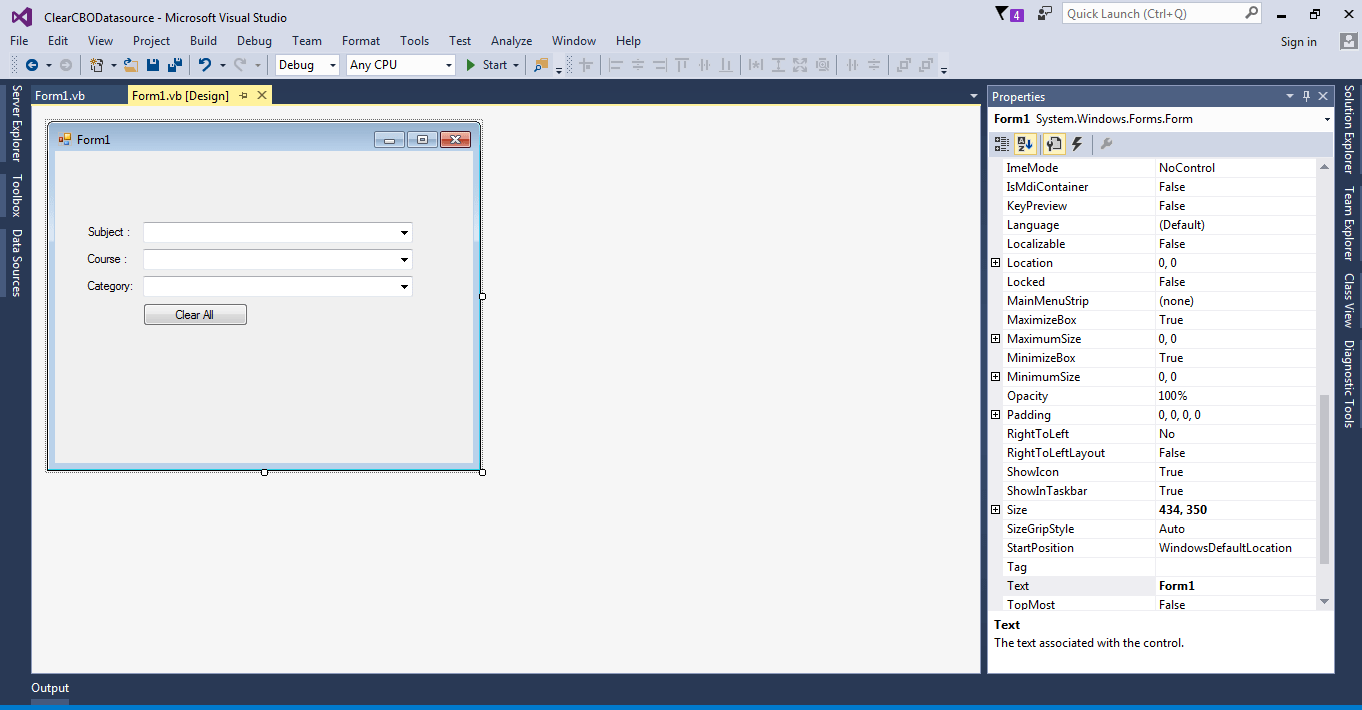
Task: Click Save All in the toolbar
Action: [x=177, y=64]
